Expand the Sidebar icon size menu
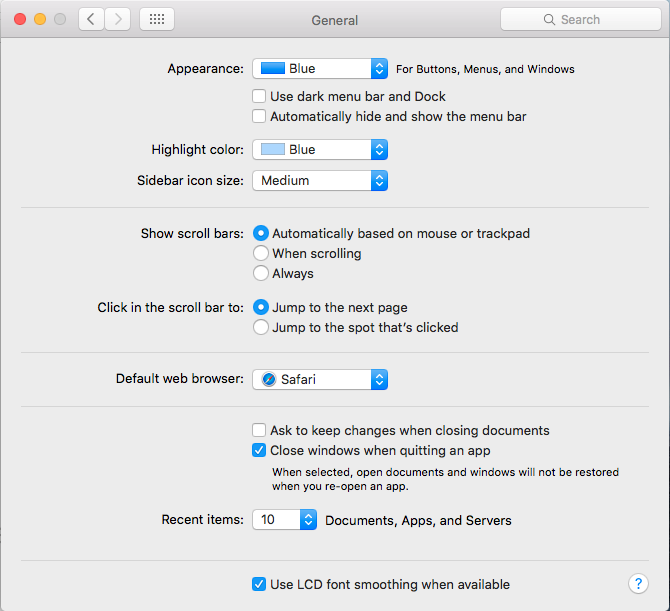 [319, 181]
